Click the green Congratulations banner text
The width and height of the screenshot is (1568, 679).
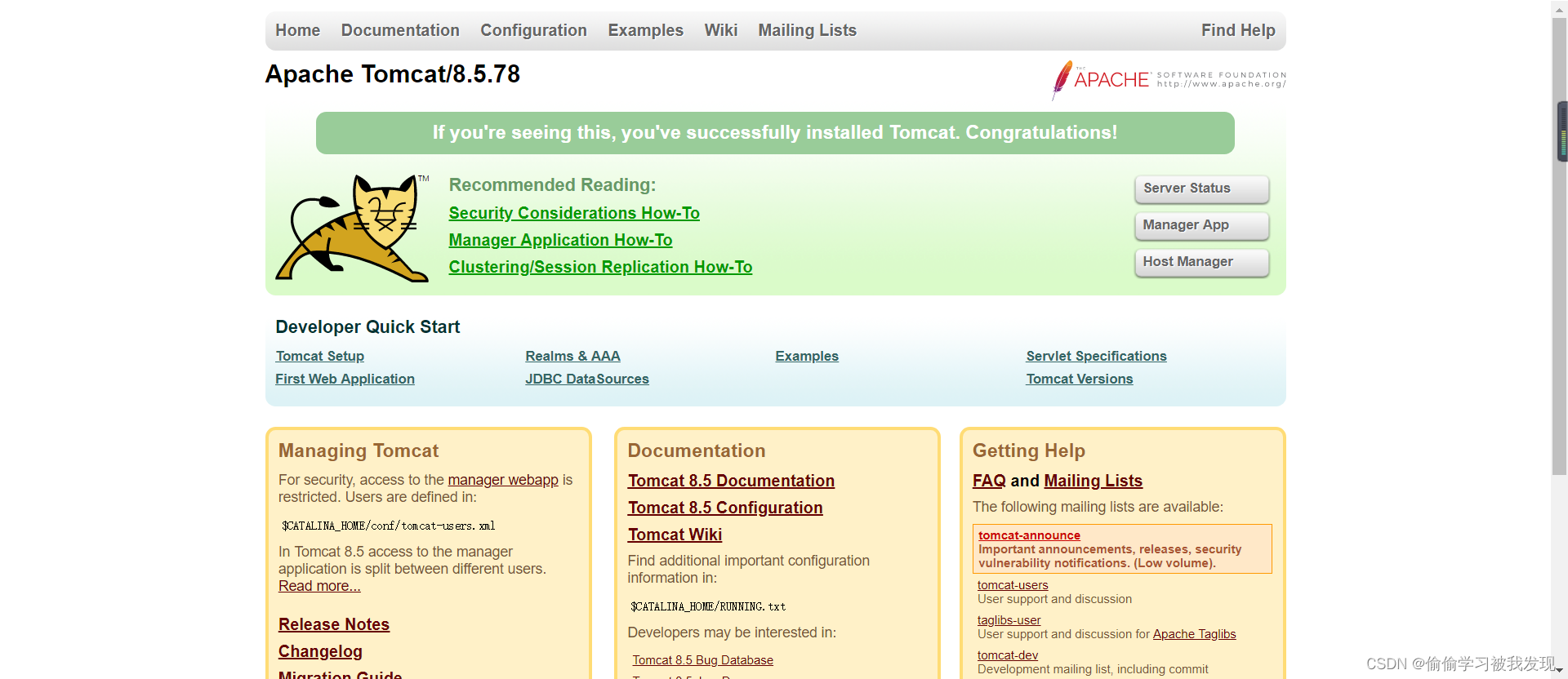coord(775,132)
